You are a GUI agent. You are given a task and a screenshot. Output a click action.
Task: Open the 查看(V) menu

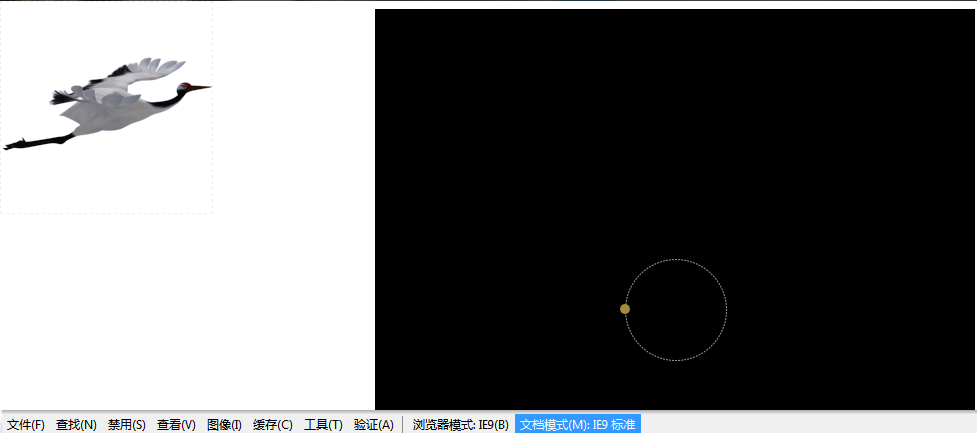tap(176, 425)
